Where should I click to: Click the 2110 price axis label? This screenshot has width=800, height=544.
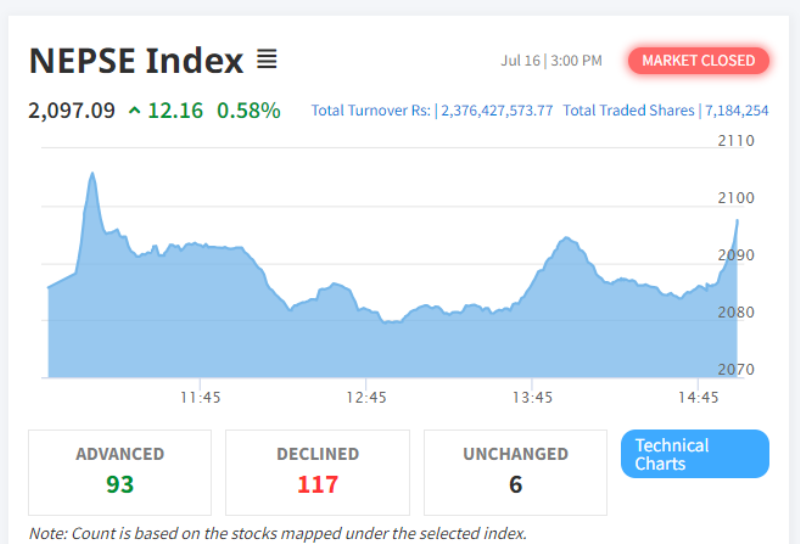coord(736,140)
